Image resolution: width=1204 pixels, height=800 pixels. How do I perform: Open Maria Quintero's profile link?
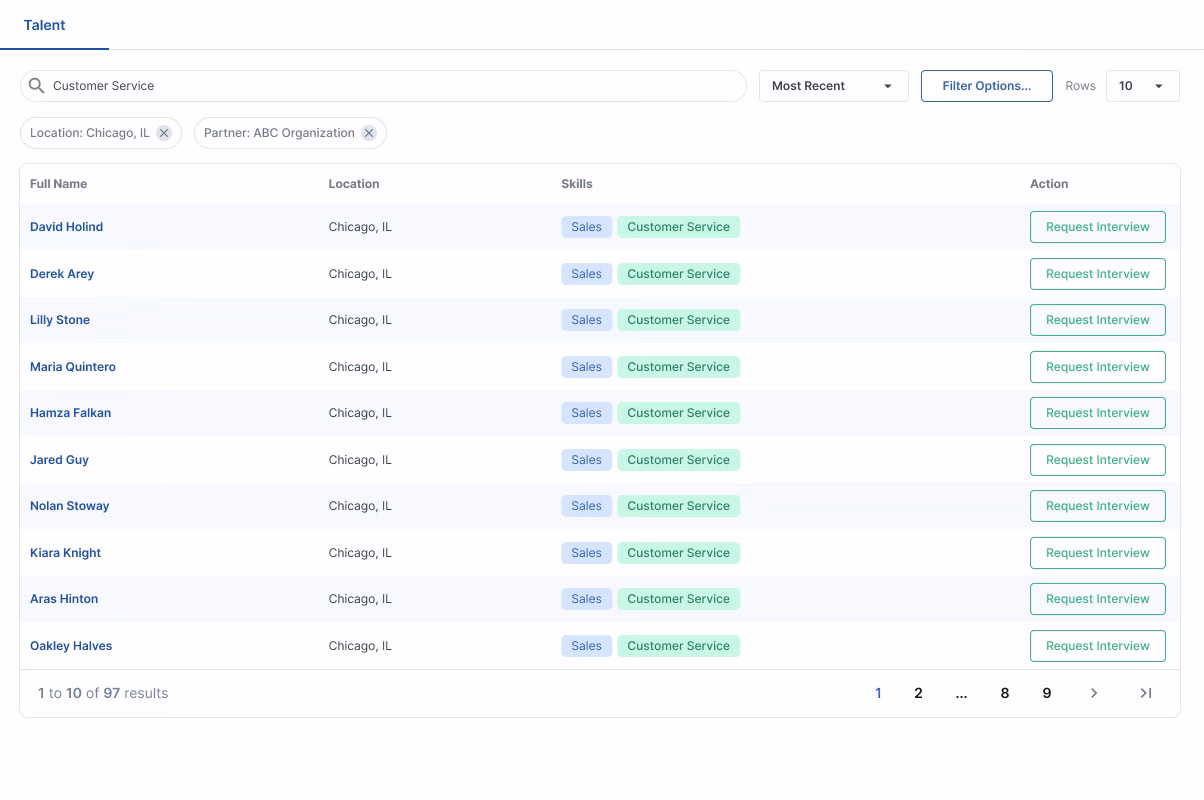[73, 367]
